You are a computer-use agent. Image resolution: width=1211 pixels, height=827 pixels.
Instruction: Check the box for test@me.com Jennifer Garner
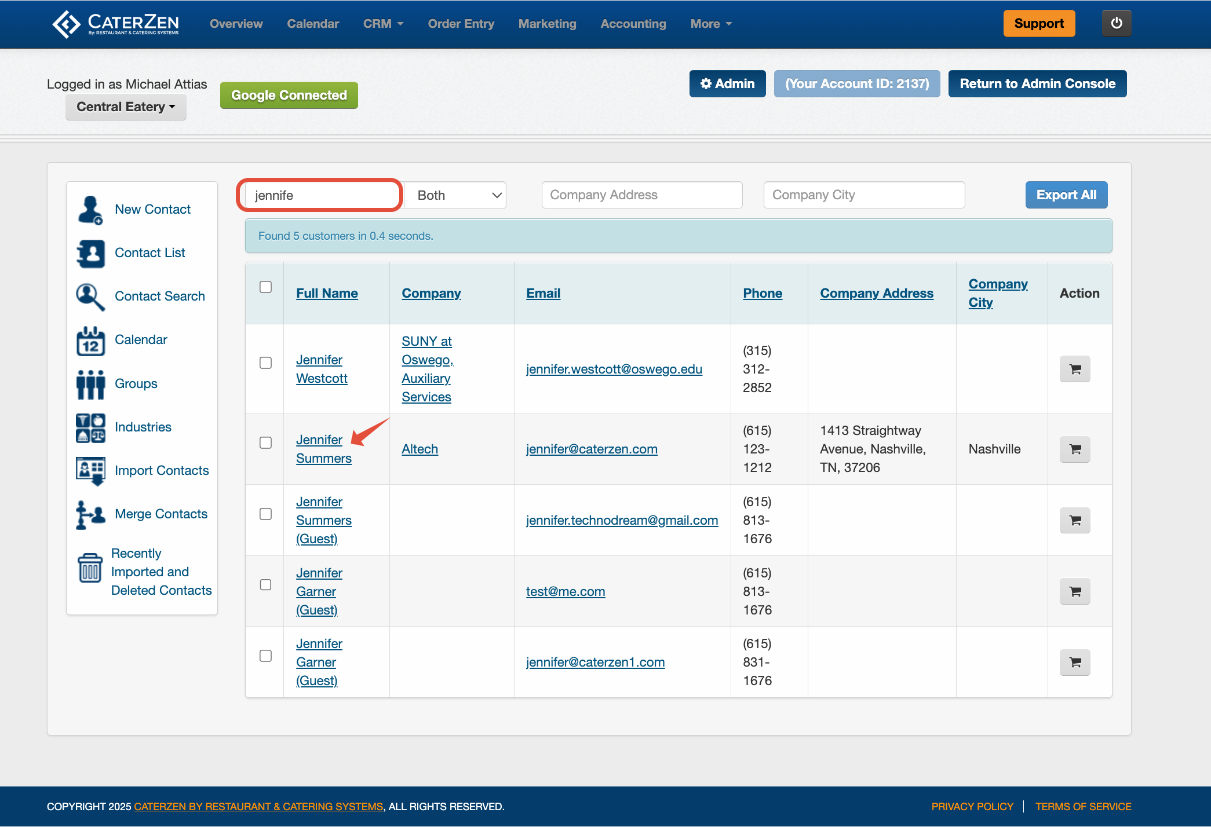coord(265,585)
